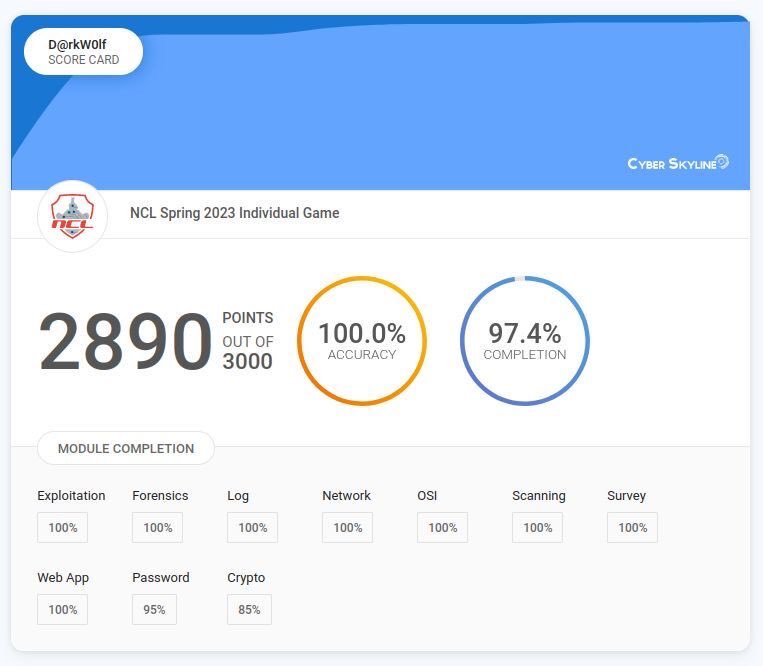763x666 pixels.
Task: Click the Forensics 100% box
Action: coord(158,527)
